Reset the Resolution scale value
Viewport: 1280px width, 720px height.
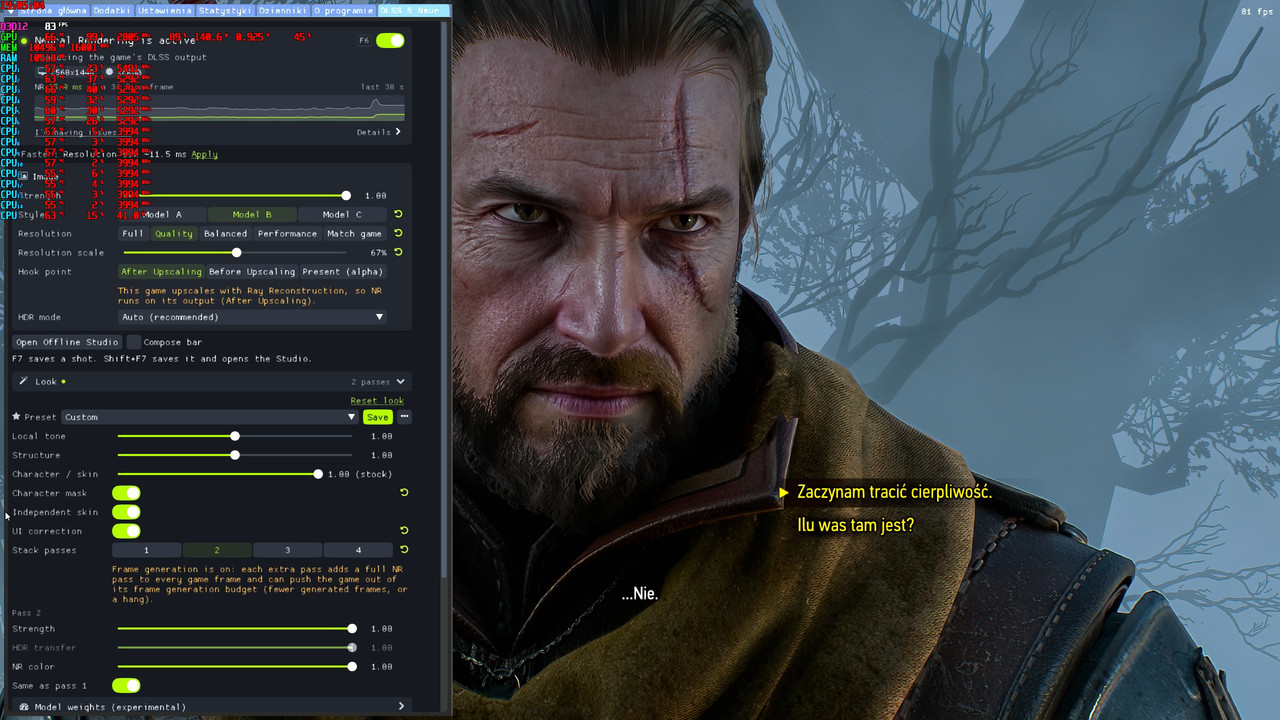398,252
